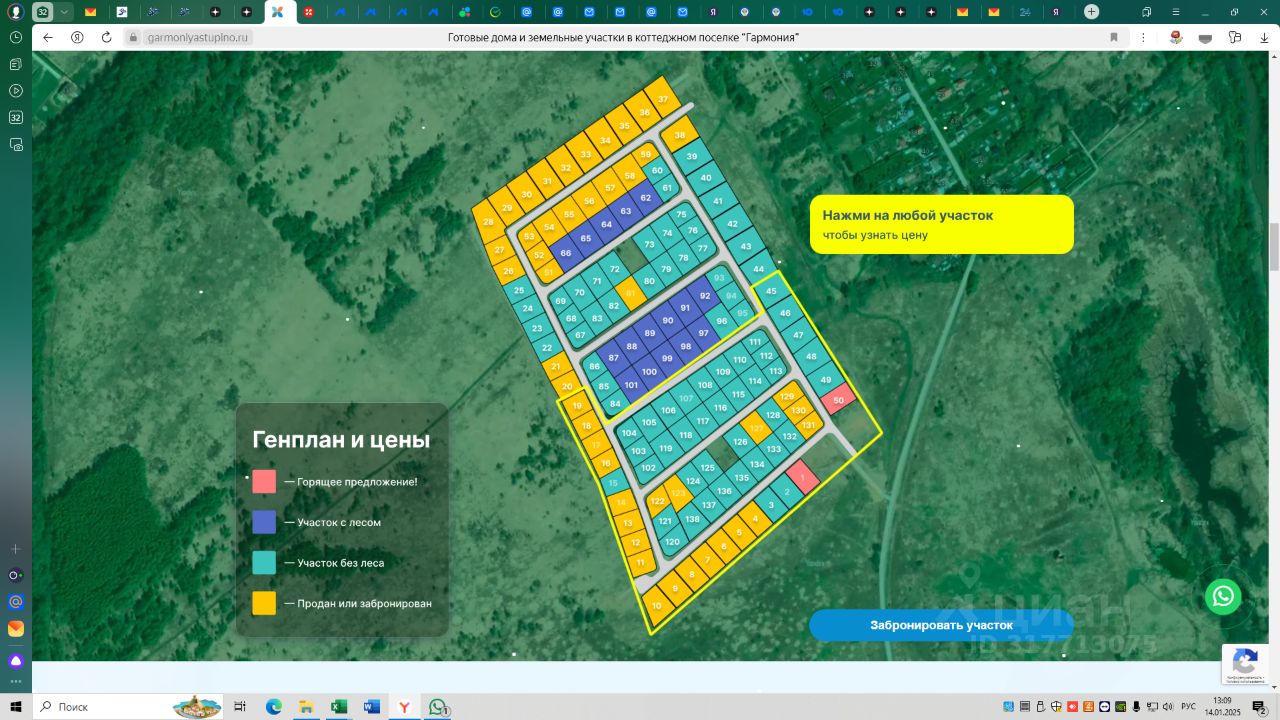Open a new browser tab with plus button
The width and height of the screenshot is (1280, 720).
pos(1091,12)
